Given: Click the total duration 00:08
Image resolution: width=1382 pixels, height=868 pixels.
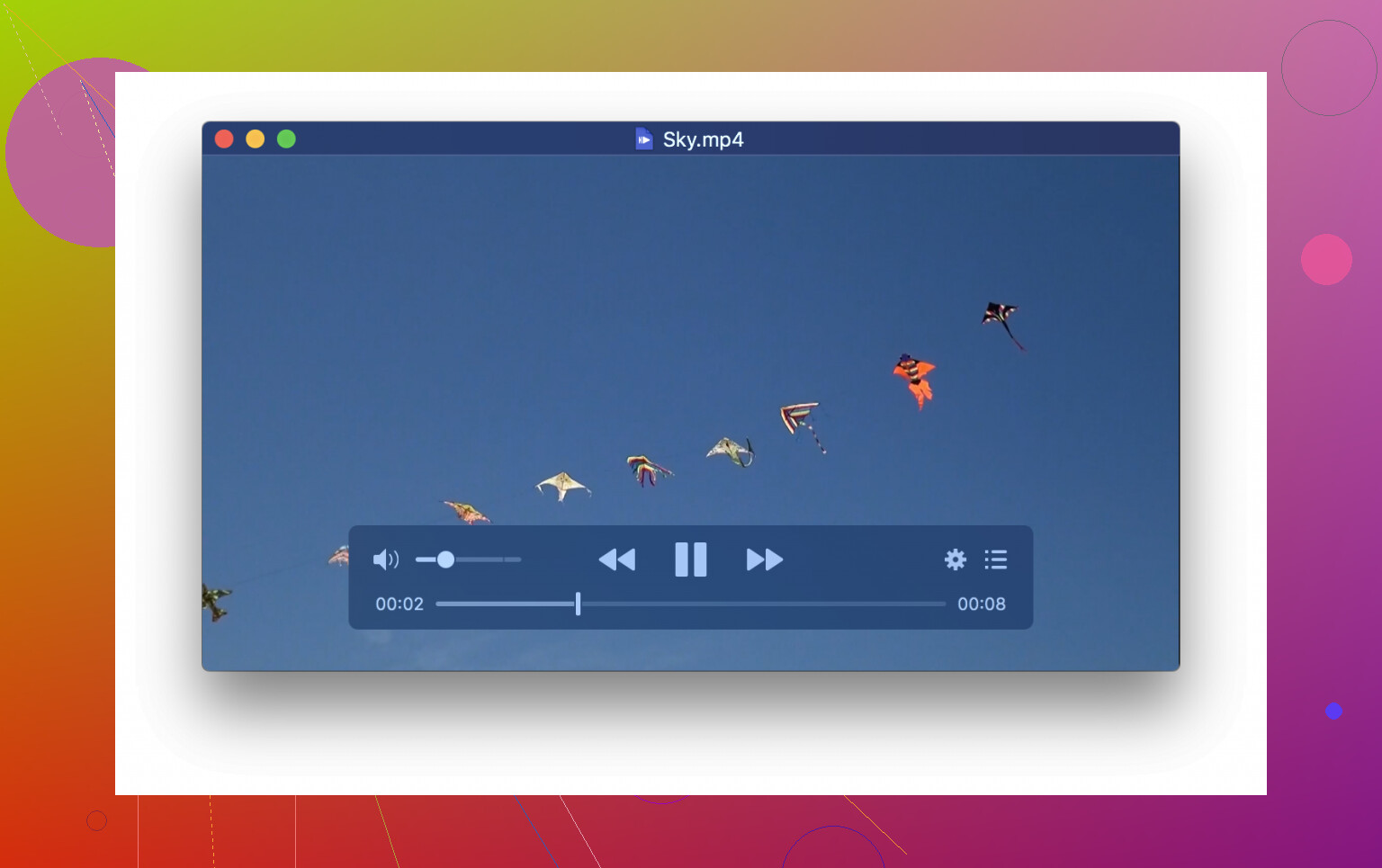Looking at the screenshot, I should (982, 604).
